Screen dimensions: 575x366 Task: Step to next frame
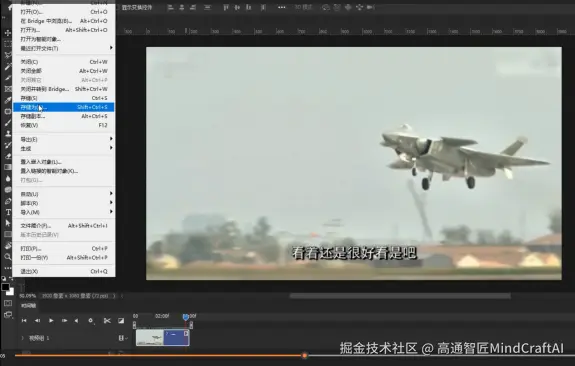(x=64, y=321)
